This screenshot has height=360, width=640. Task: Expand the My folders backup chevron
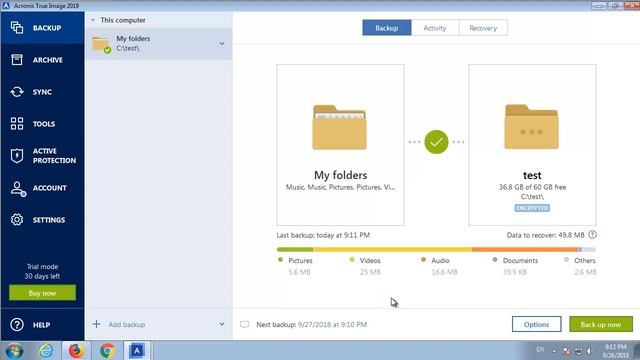click(x=222, y=44)
